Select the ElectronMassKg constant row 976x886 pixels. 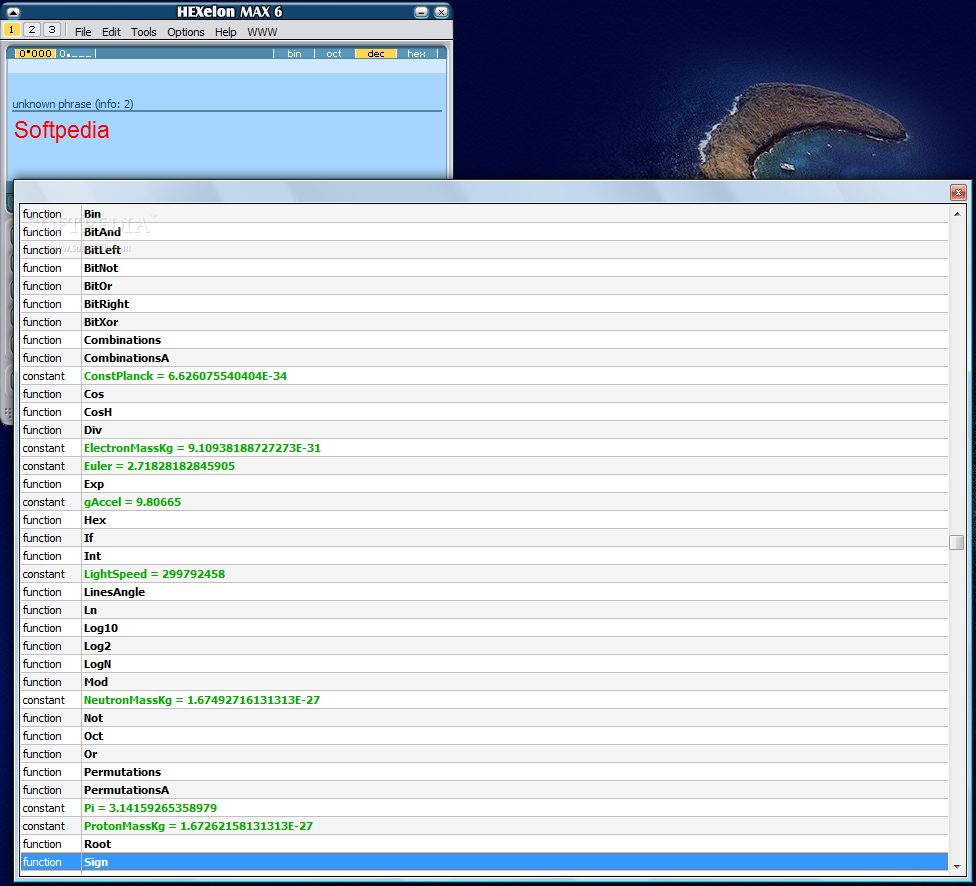pos(484,448)
